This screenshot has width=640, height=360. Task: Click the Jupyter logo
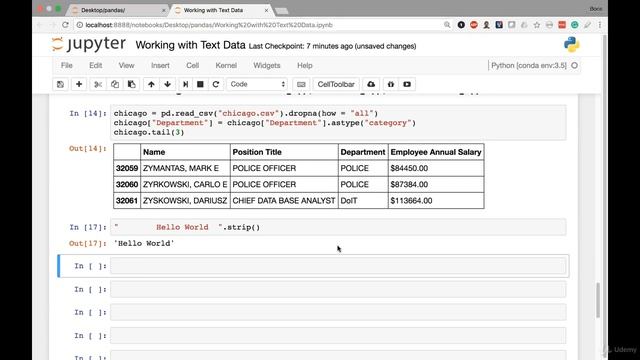pos(89,44)
